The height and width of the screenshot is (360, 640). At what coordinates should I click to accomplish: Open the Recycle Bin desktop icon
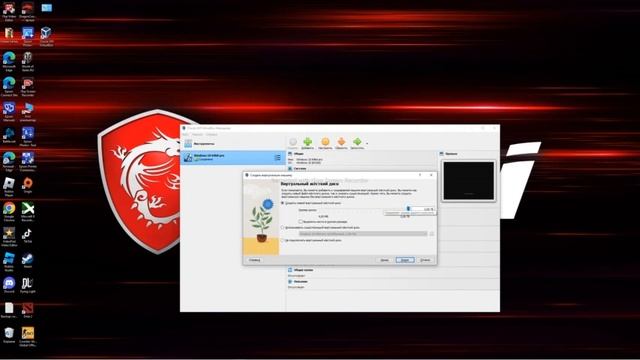tap(9, 335)
